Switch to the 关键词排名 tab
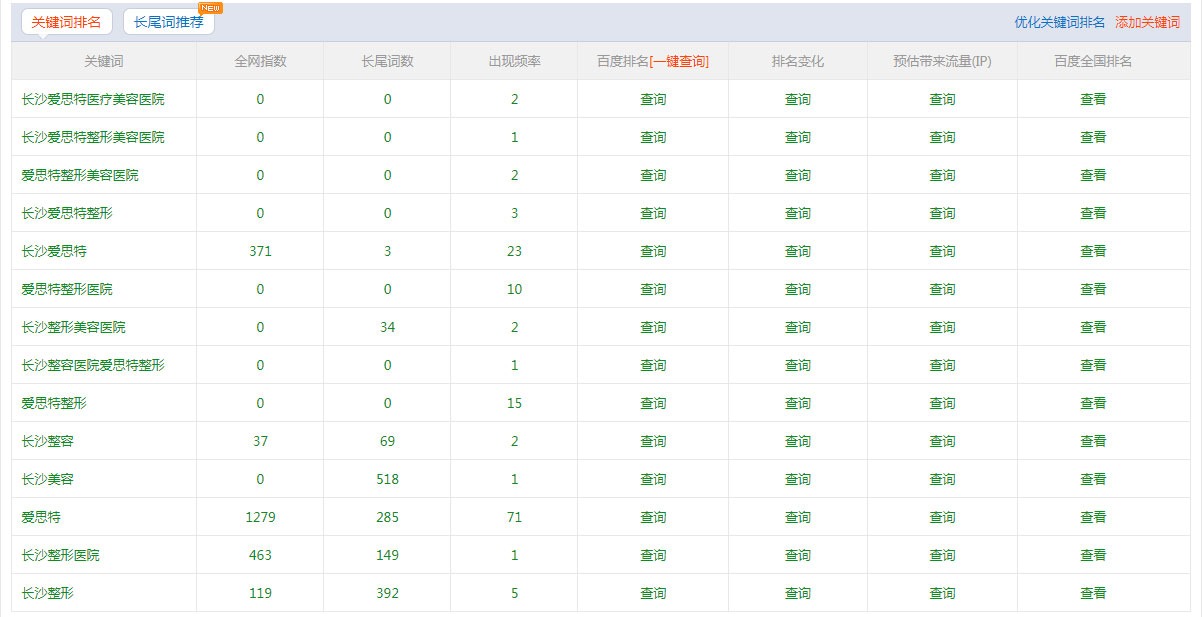Image resolution: width=1202 pixels, height=617 pixels. [x=66, y=22]
